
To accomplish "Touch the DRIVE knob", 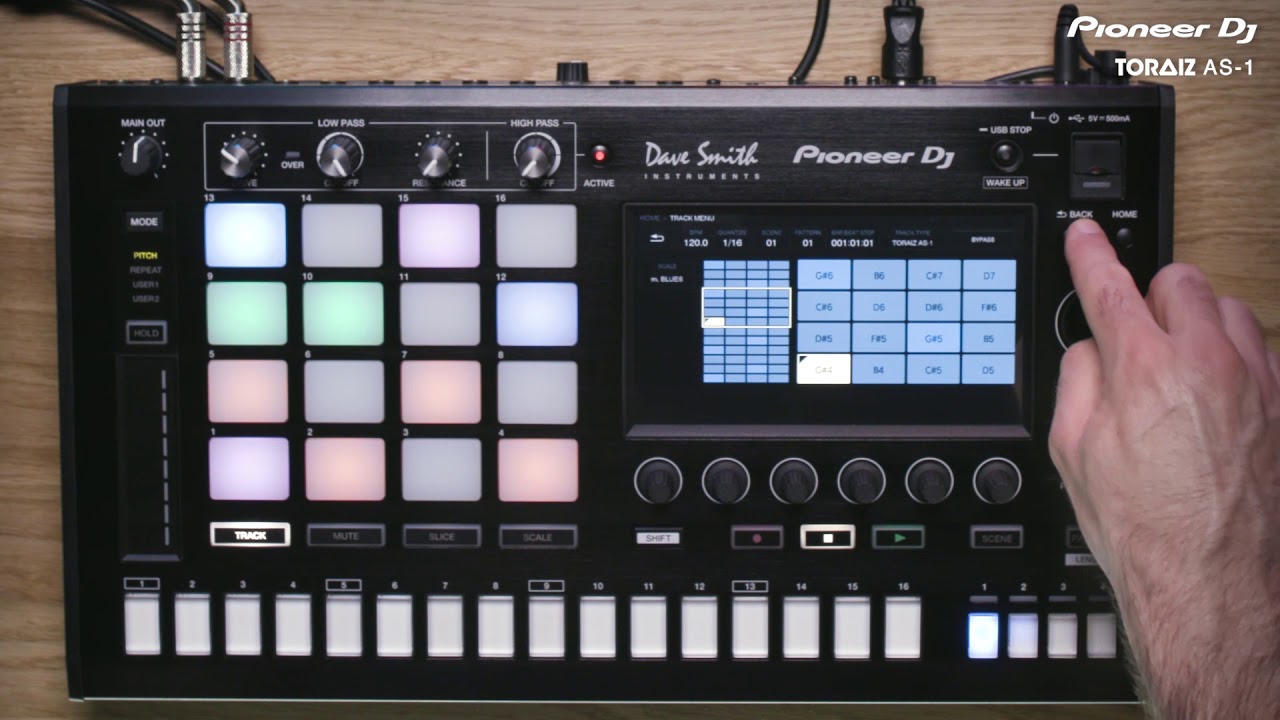I will point(239,158).
